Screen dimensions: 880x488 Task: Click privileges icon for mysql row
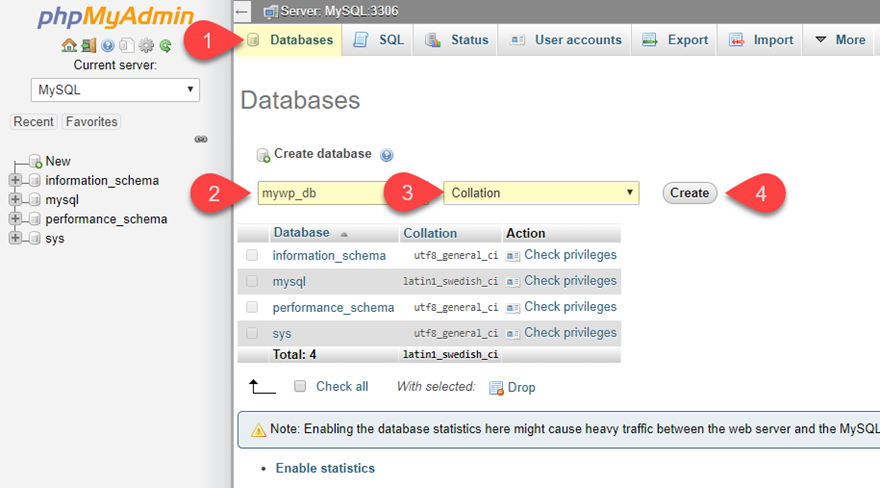[x=512, y=282]
